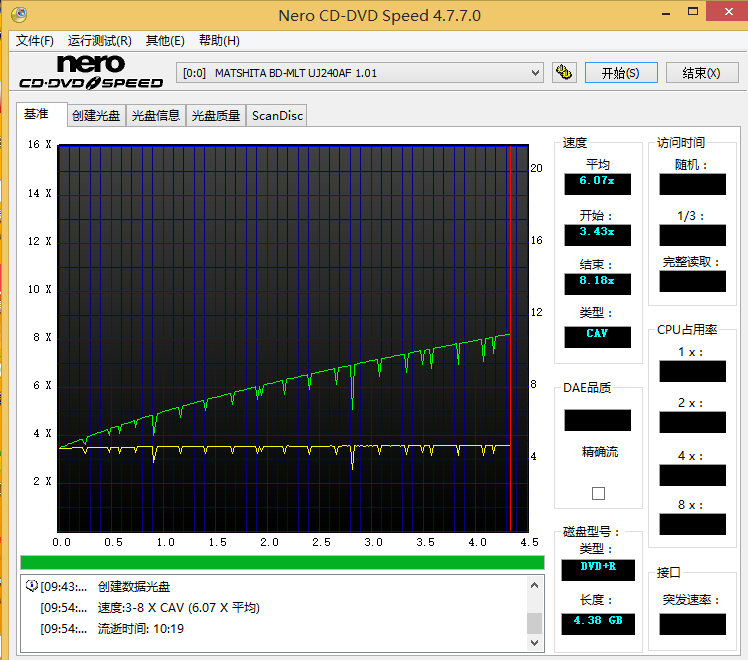Click the application icon in the title bar
Screen dimensions: 748x660
[x=18, y=15]
